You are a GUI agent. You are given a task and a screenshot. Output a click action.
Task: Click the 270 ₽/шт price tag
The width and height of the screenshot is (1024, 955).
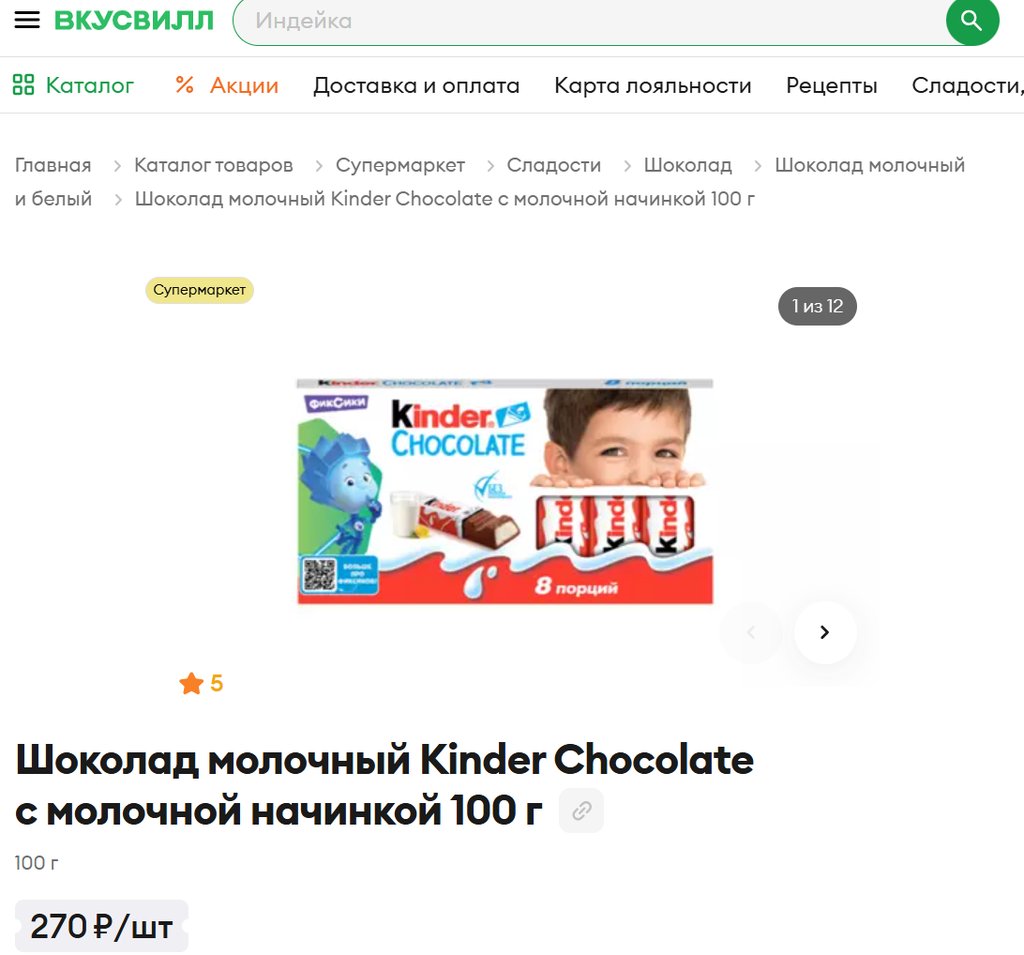pos(101,926)
